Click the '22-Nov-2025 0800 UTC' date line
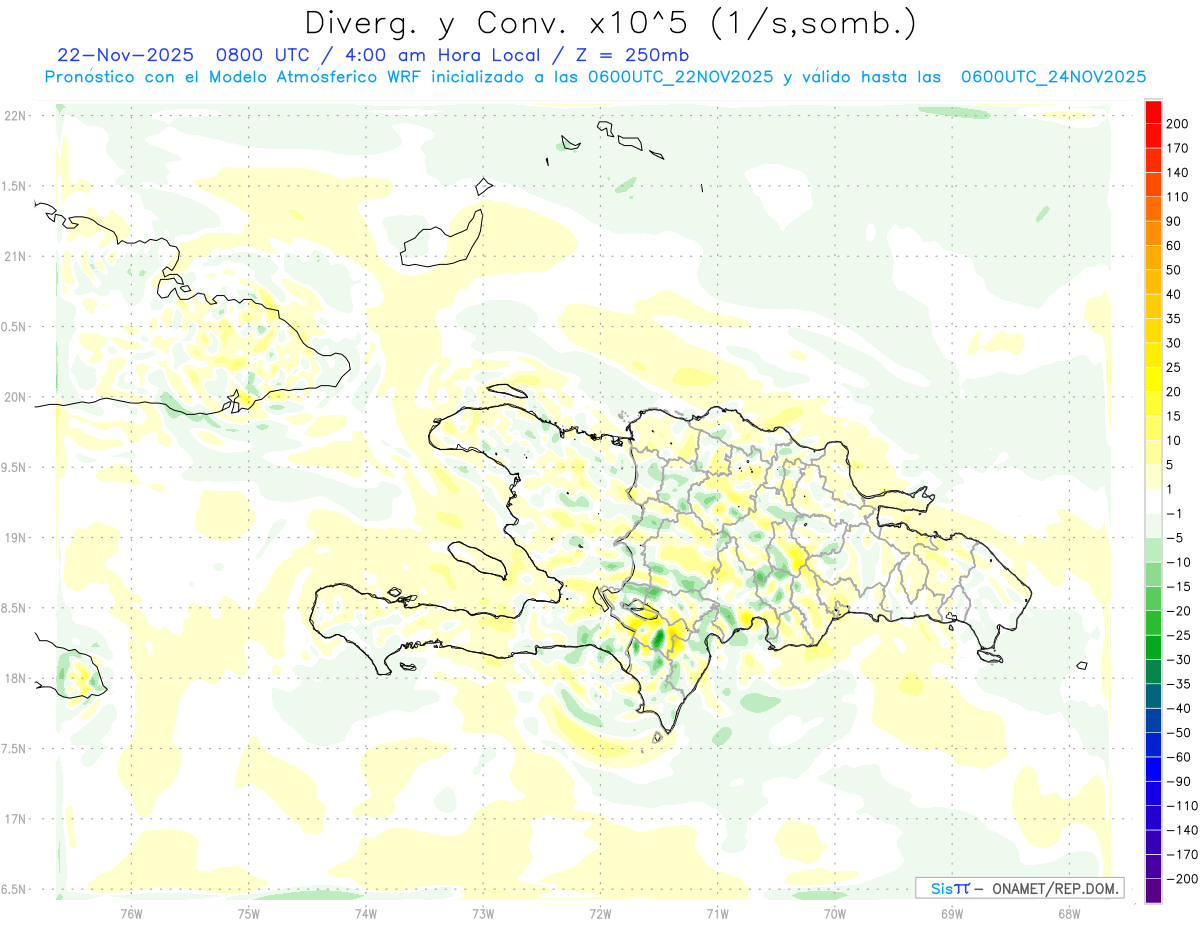Screen dimensions: 1200x927 point(373,54)
